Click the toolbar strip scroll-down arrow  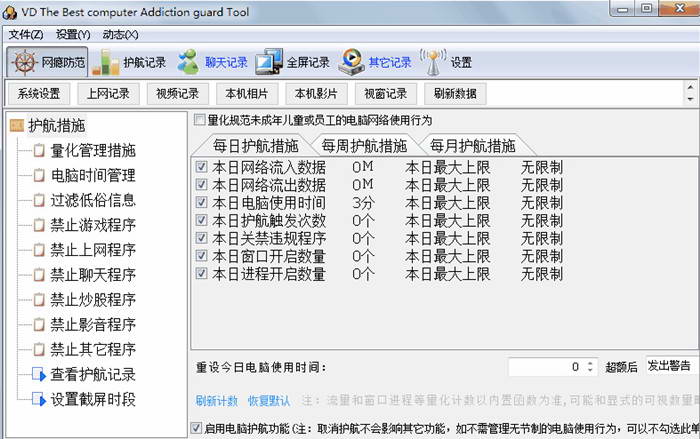tap(690, 99)
